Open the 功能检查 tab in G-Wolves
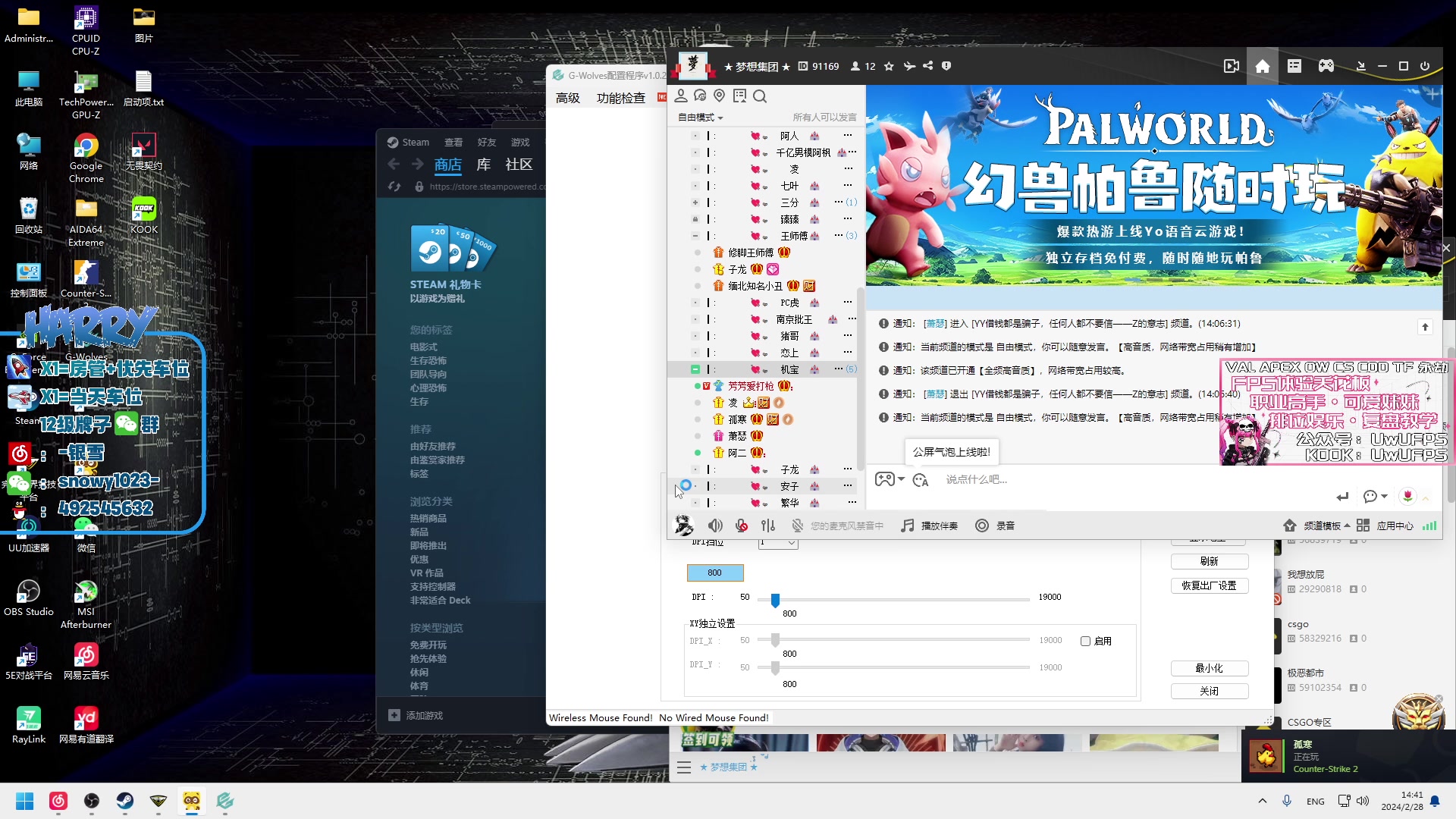This screenshot has width=1456, height=819. tap(621, 98)
